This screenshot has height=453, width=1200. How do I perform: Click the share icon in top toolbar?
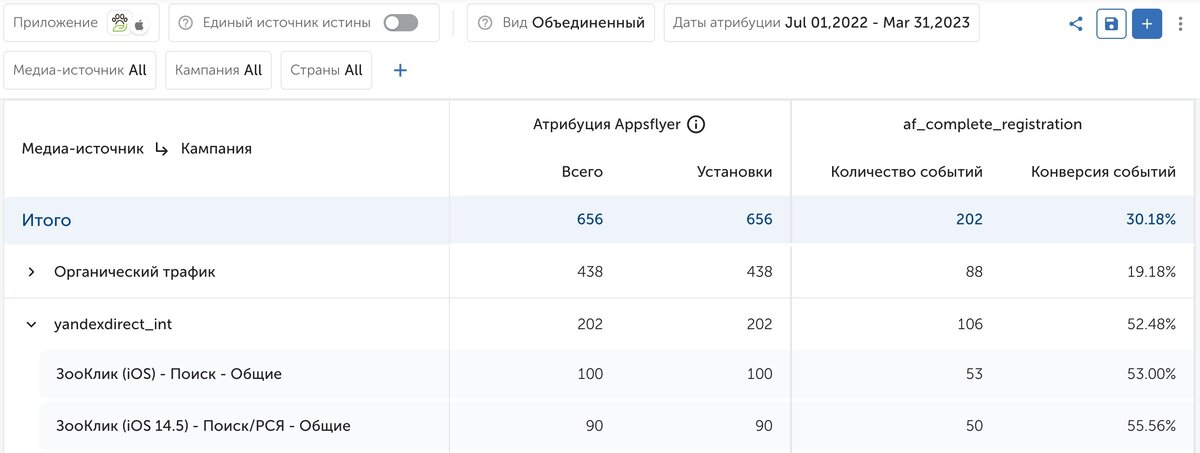point(1076,23)
